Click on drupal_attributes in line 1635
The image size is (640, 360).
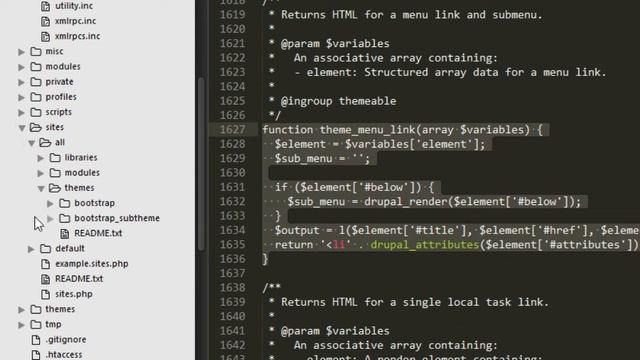[x=424, y=245]
